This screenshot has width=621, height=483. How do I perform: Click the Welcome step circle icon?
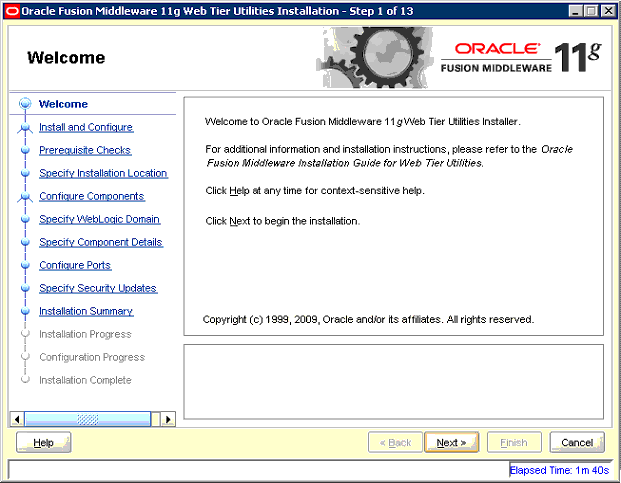25,104
